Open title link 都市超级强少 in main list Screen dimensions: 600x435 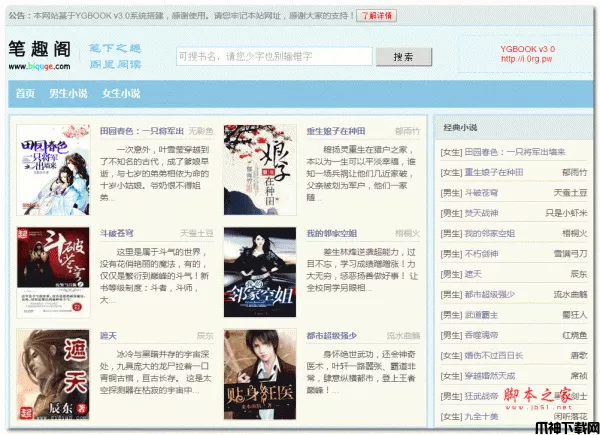point(331,336)
